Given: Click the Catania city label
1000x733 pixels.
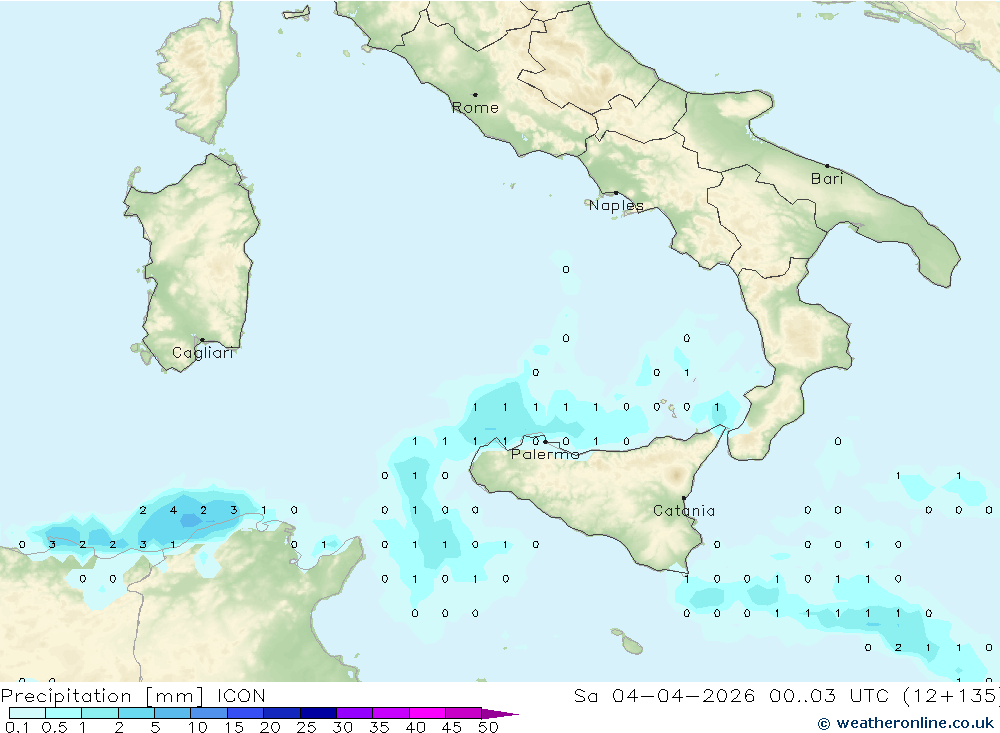Looking at the screenshot, I should (x=684, y=510).
